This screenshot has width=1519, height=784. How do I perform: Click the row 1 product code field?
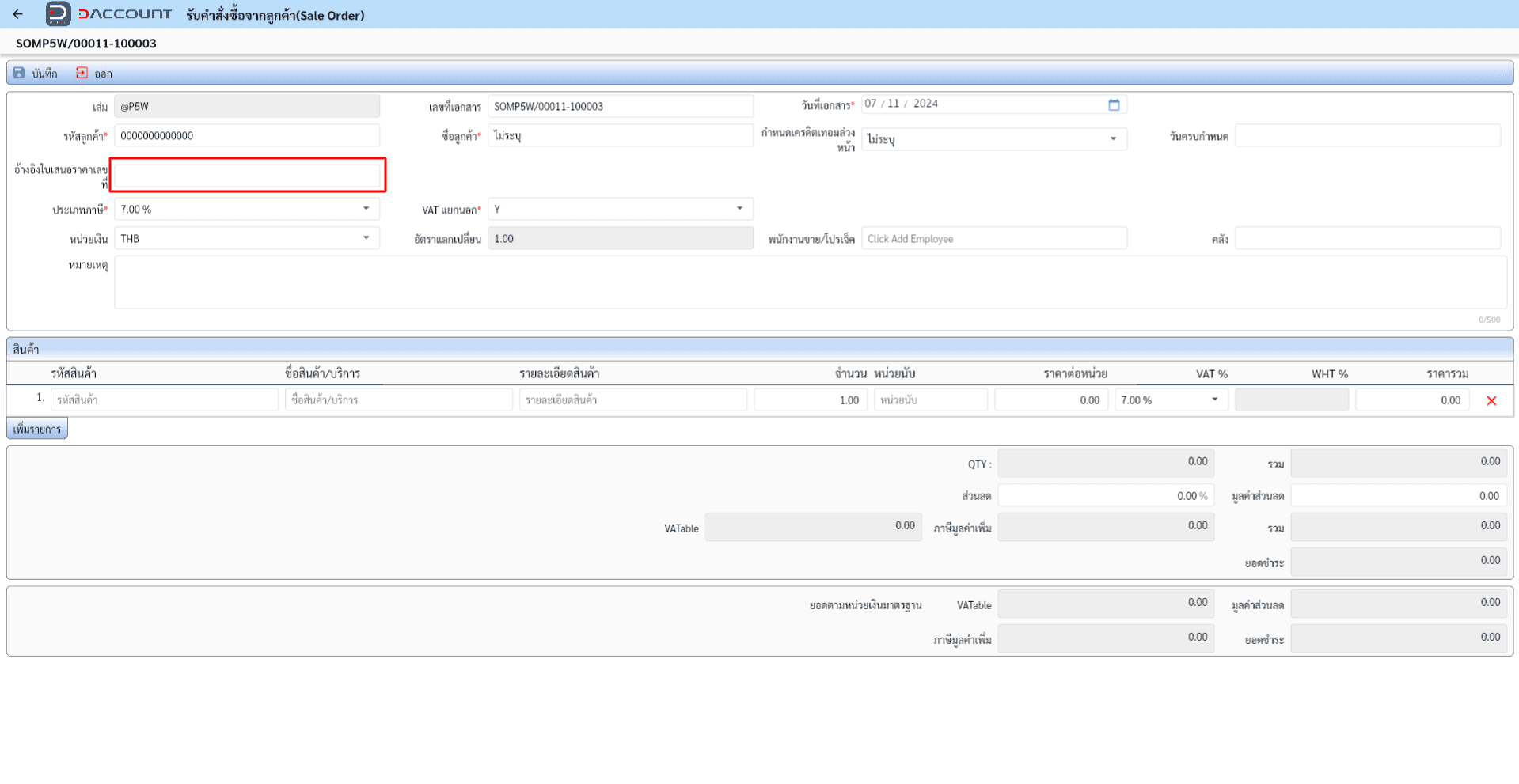click(165, 400)
